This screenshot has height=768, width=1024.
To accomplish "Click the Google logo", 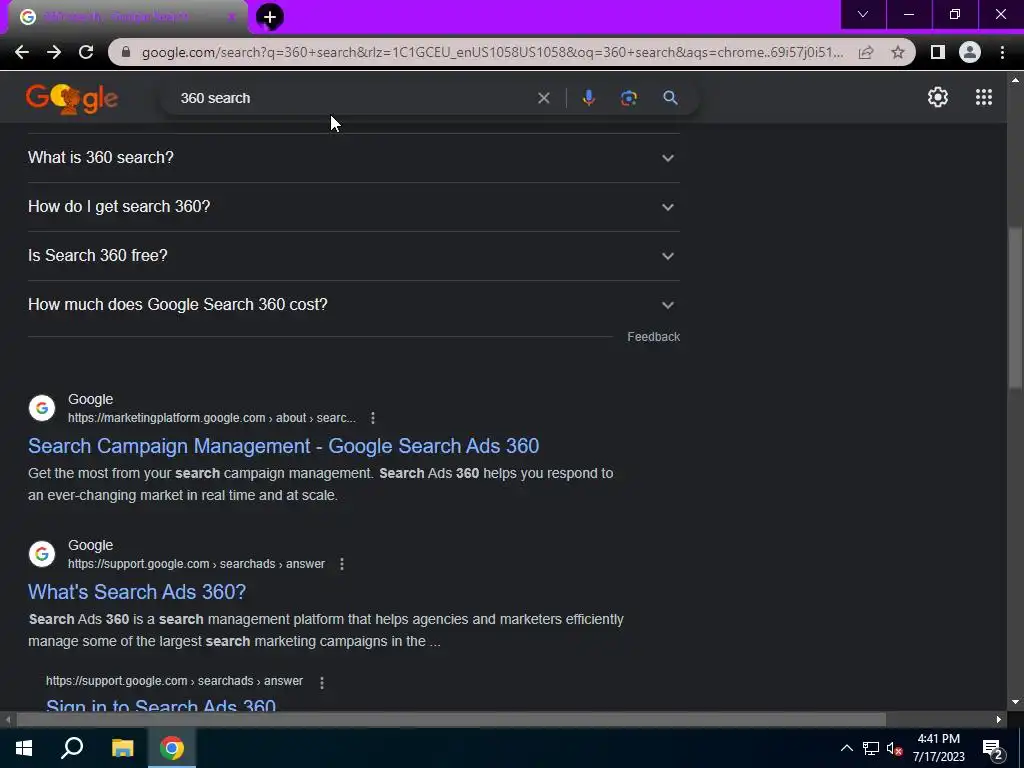I will tap(72, 98).
